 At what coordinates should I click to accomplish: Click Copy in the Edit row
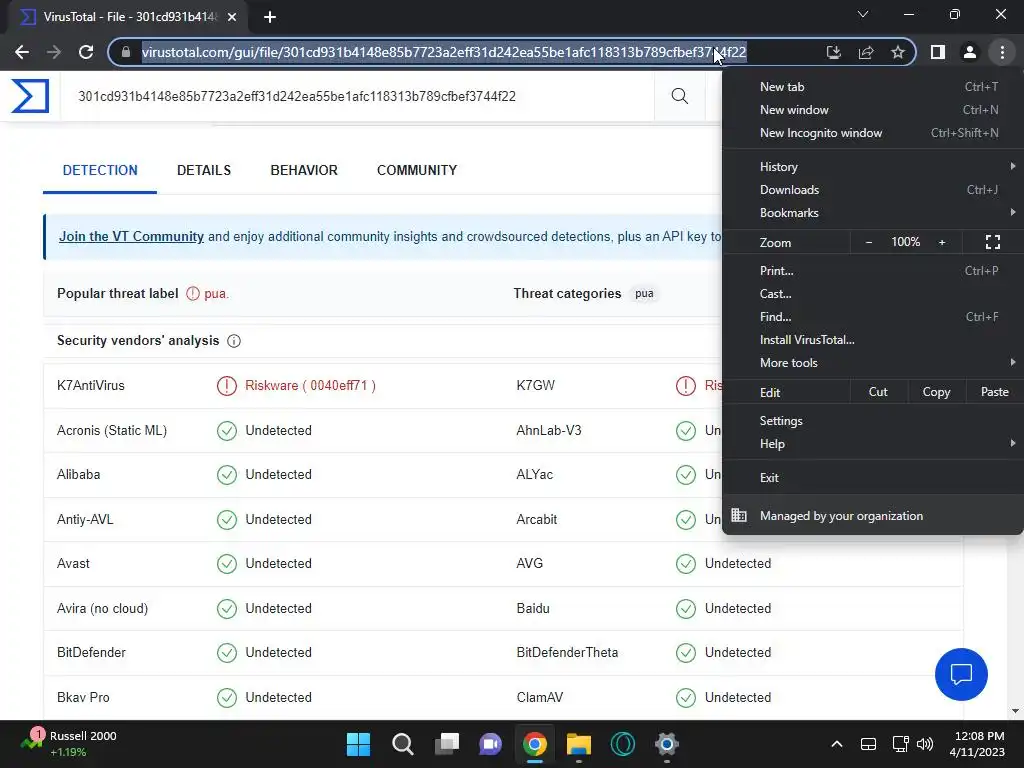(x=936, y=392)
